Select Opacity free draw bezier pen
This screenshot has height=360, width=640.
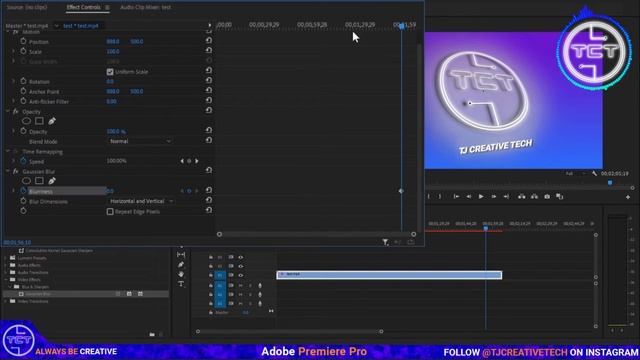click(52, 121)
